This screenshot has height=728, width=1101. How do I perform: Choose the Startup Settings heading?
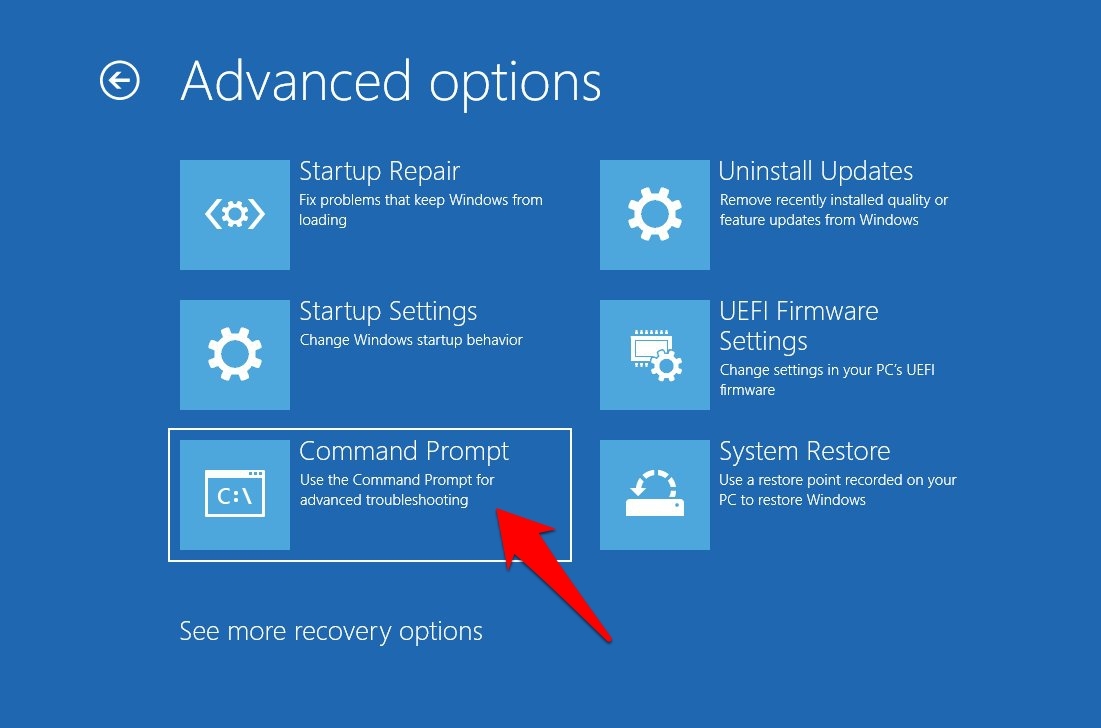[x=388, y=312]
